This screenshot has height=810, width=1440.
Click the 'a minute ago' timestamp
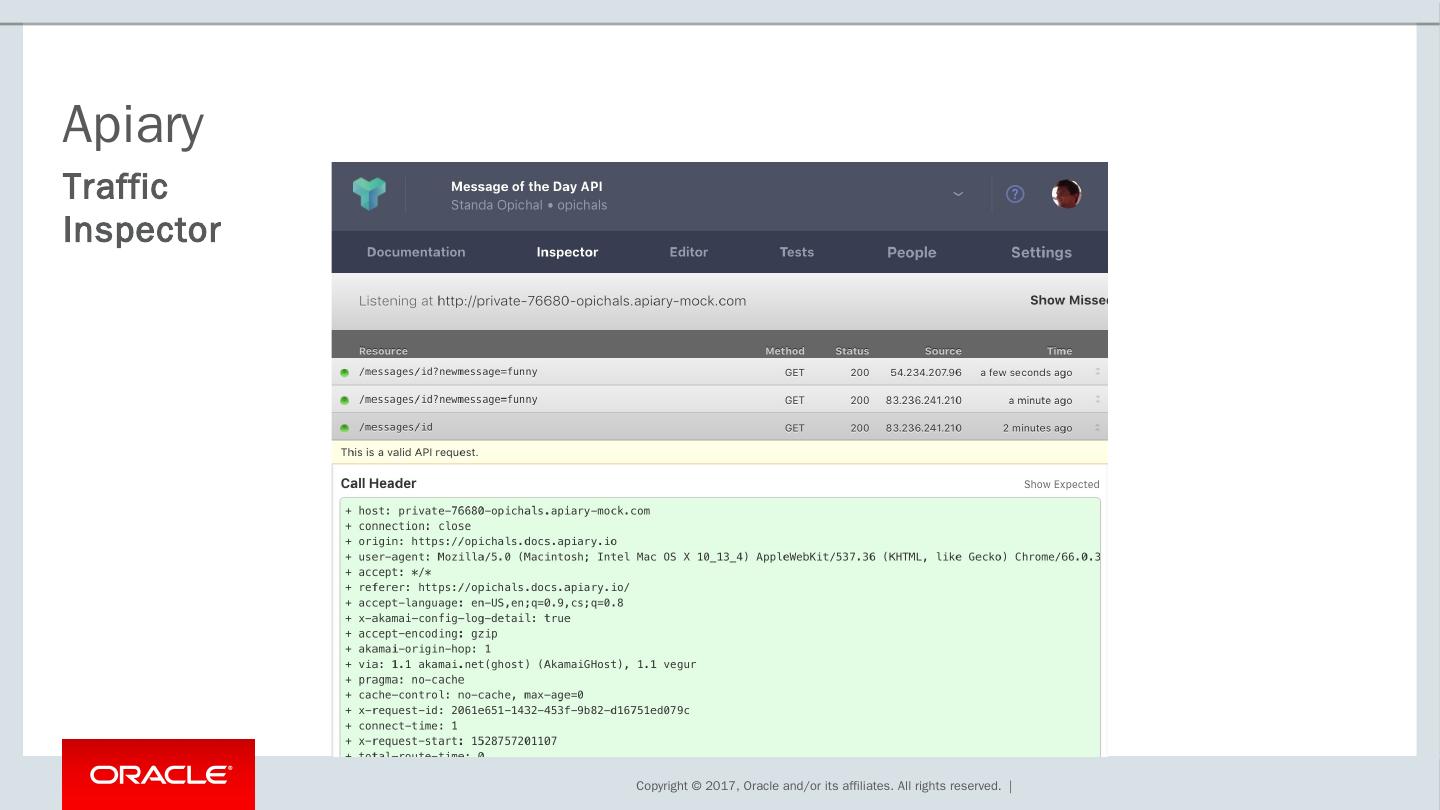1040,401
